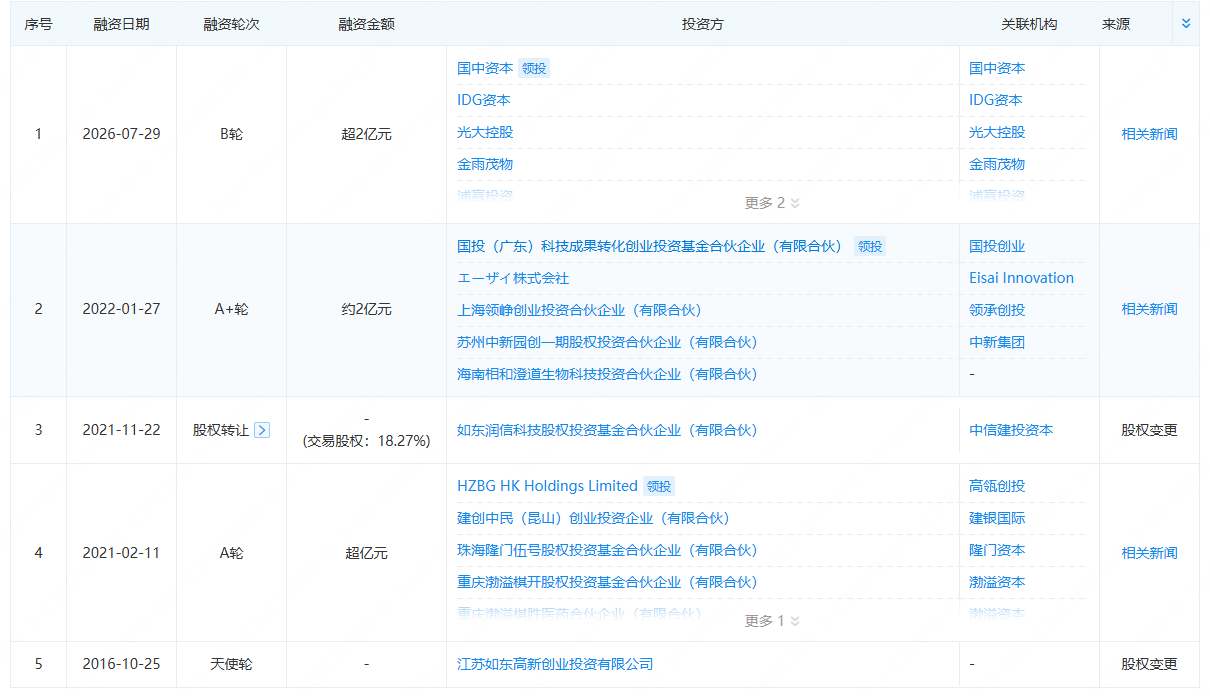The width and height of the screenshot is (1210, 700).
Task: Select 股权变更 source in 2016-10-25 row
Action: 1149,664
